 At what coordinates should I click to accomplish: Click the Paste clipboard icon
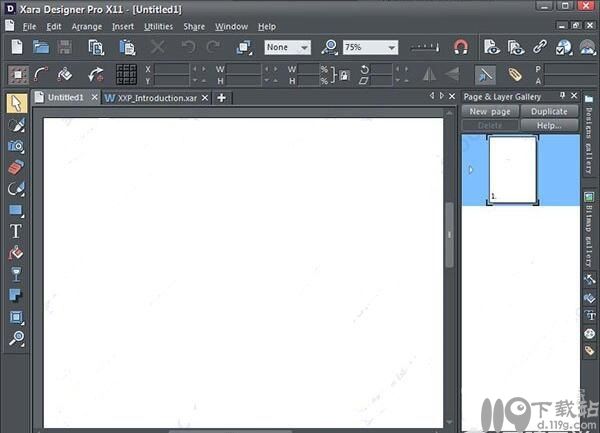[127, 47]
